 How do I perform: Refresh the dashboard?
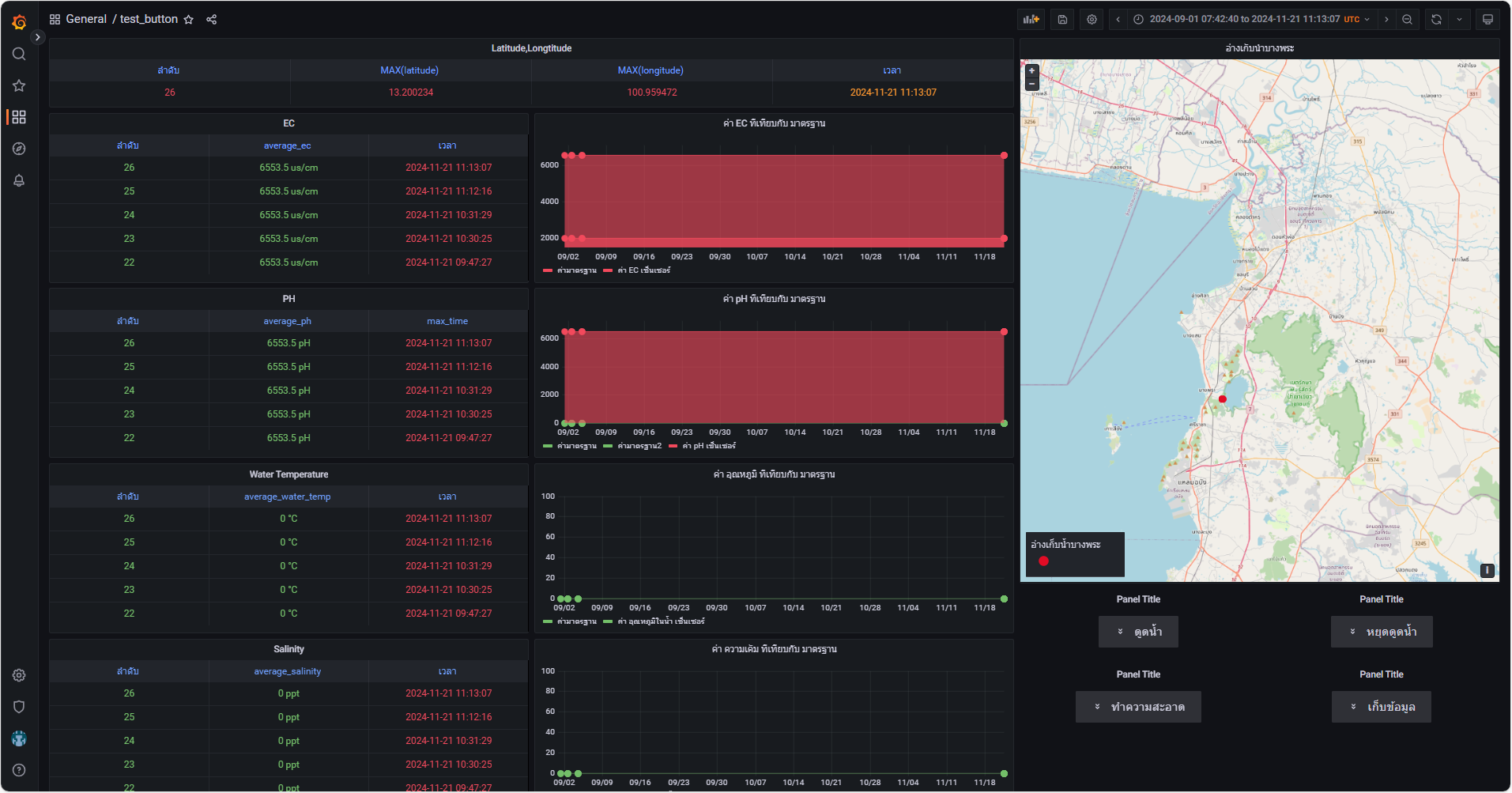tap(1436, 20)
